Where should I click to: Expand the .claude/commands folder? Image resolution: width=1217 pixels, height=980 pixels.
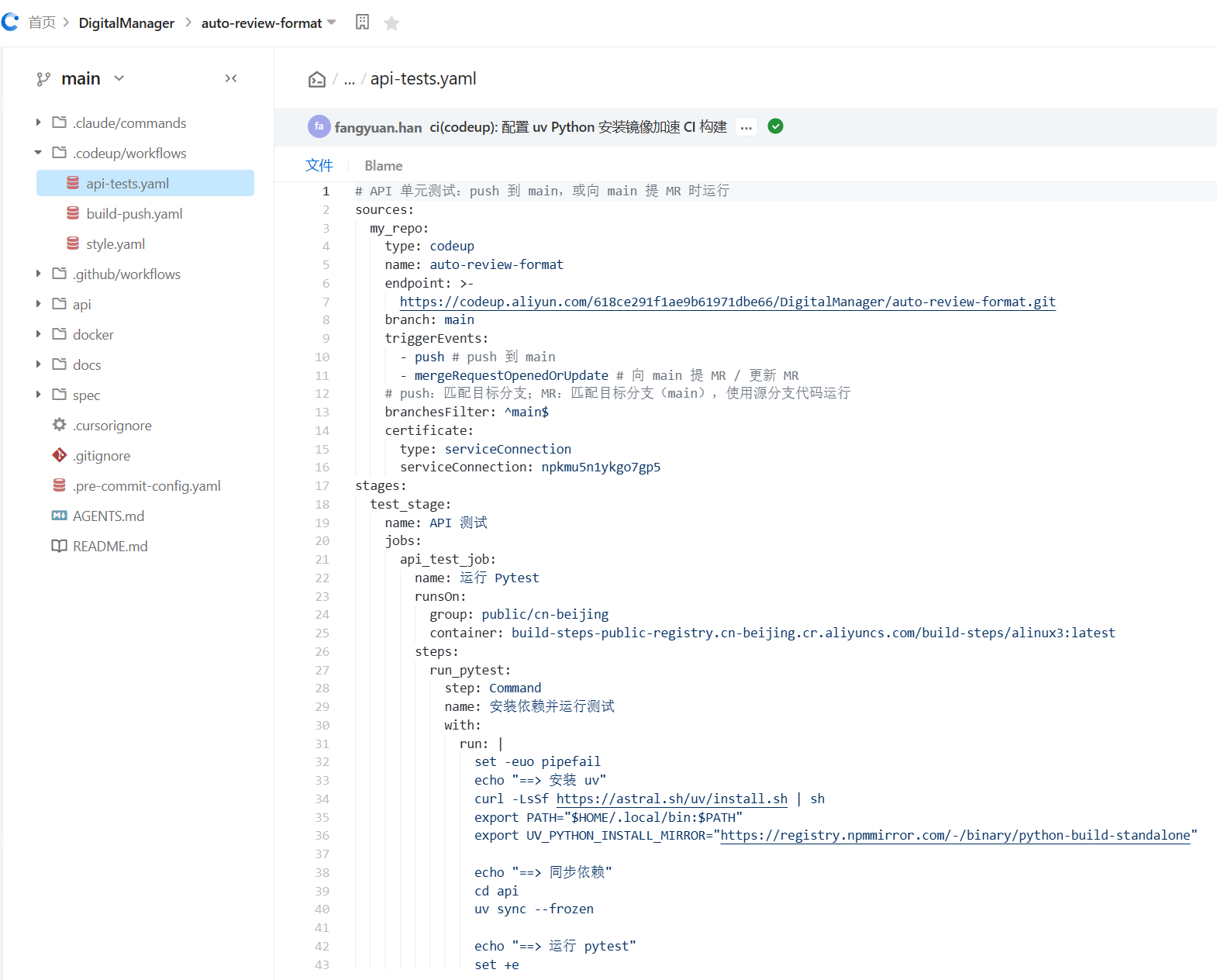point(38,122)
